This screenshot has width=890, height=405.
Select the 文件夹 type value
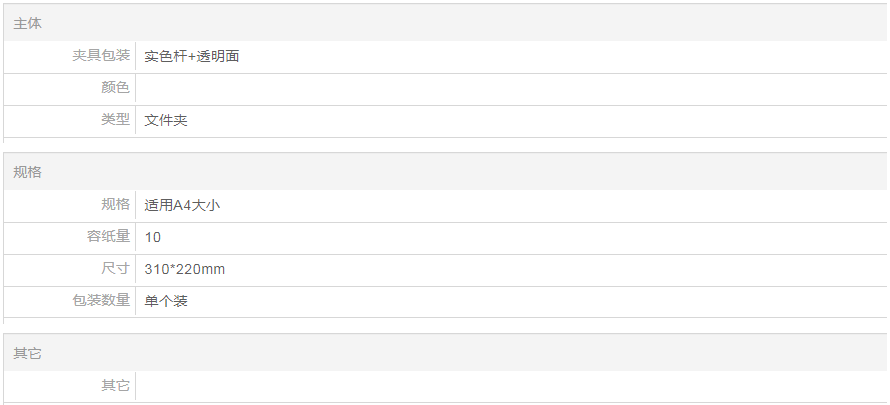[166, 120]
